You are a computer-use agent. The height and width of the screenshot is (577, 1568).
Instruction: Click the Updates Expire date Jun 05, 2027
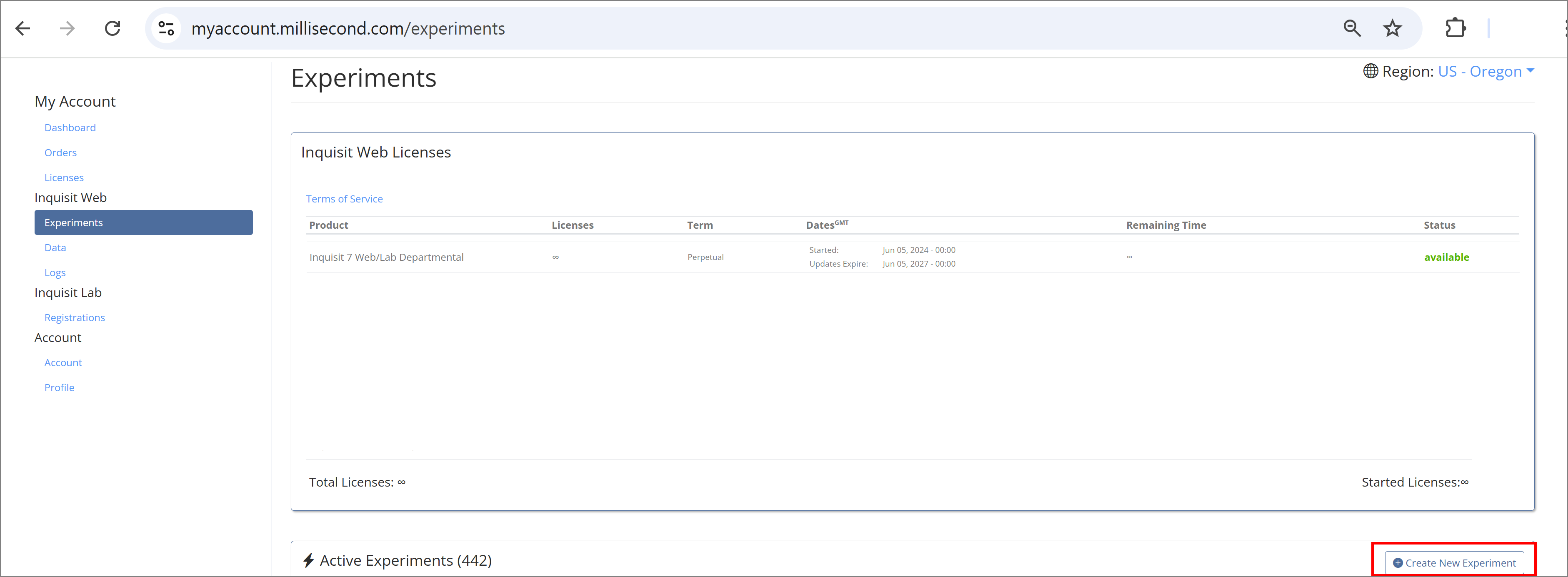point(918,264)
